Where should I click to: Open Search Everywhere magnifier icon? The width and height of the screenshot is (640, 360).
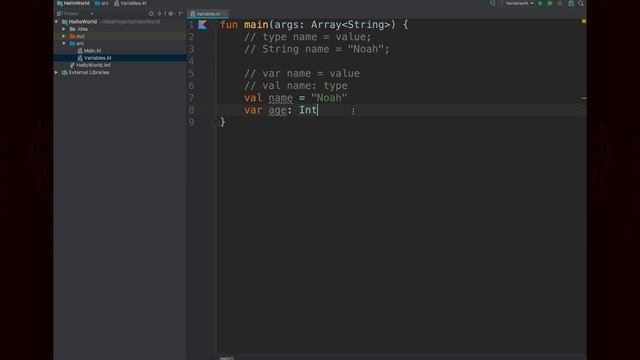[581, 3]
